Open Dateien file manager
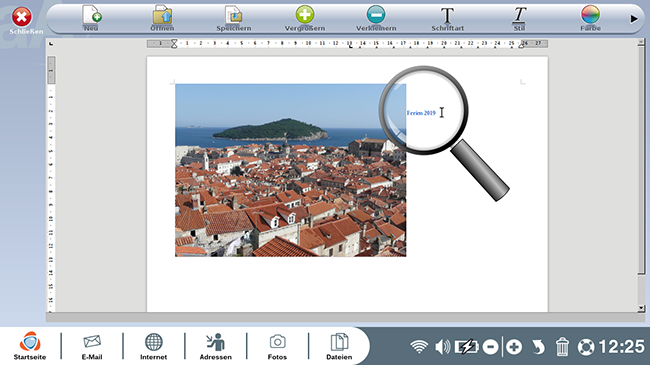 [x=339, y=346]
